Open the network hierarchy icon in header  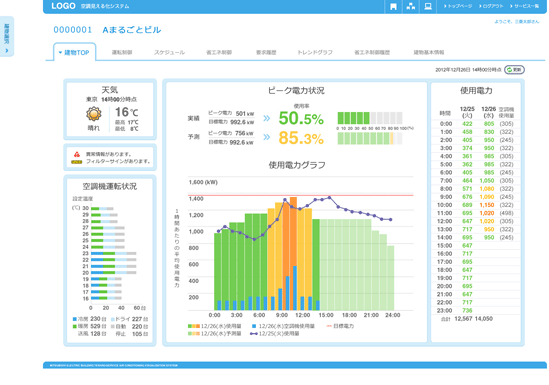411,6
